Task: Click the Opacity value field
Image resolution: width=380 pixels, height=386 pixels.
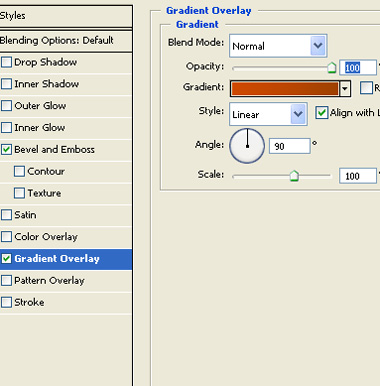Action: tap(358, 68)
